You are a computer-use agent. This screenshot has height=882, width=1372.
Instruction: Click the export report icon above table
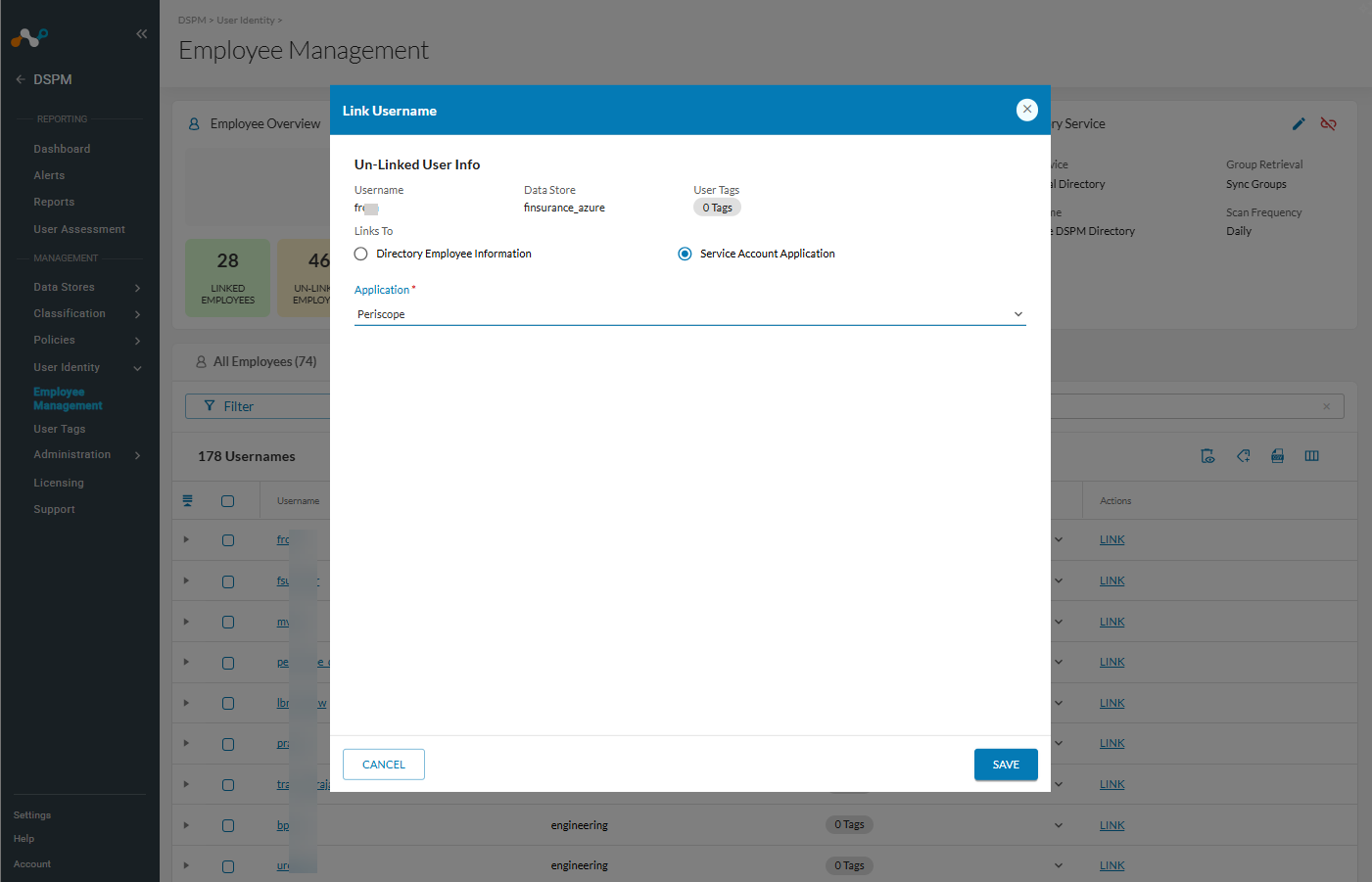point(1207,456)
